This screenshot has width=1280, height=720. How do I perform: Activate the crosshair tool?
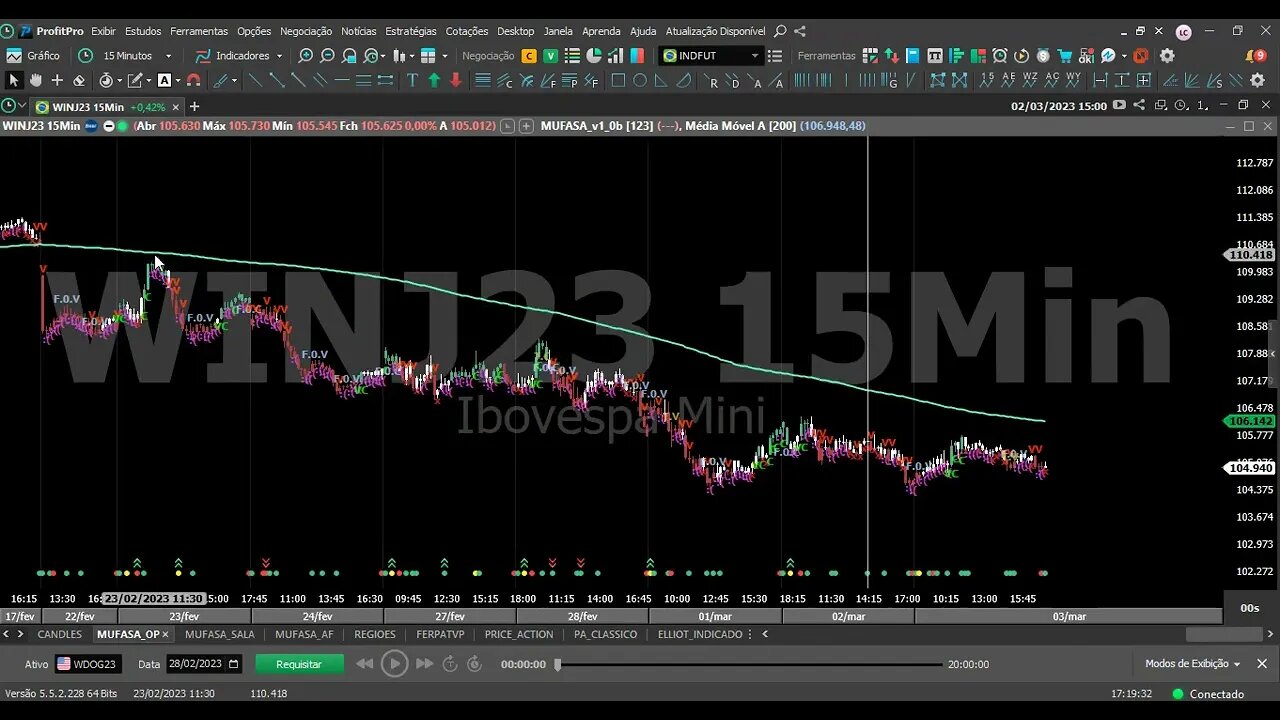(57, 80)
